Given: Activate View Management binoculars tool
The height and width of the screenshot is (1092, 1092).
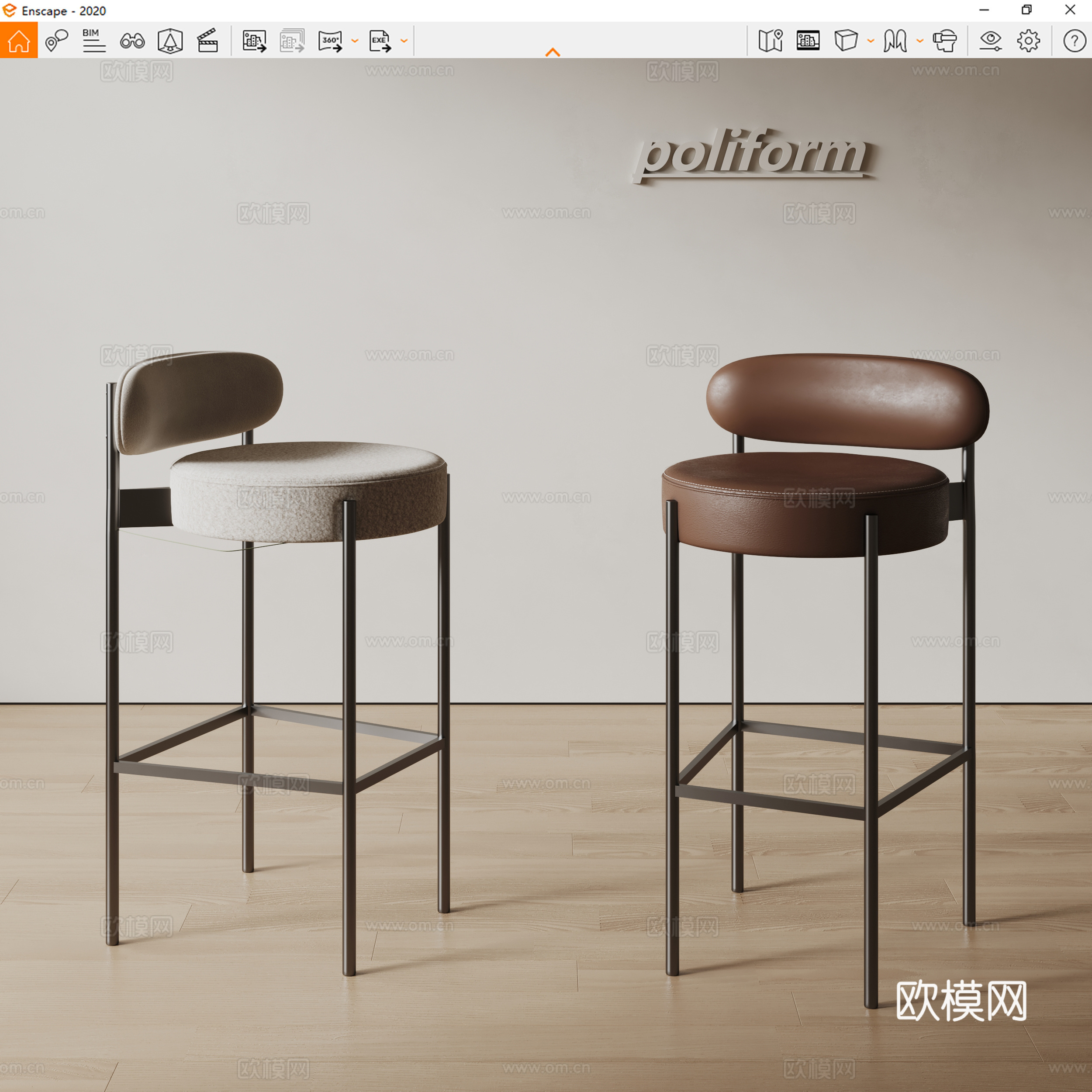Looking at the screenshot, I should pyautogui.click(x=132, y=40).
